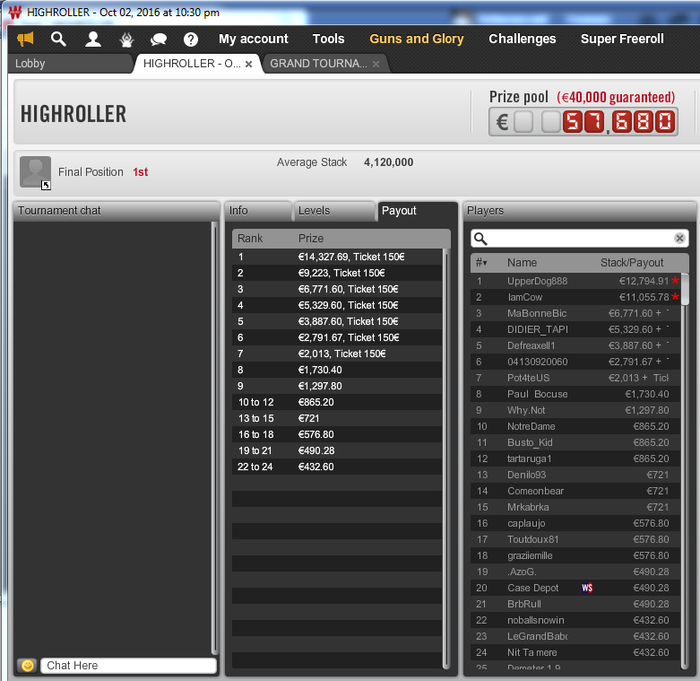Open the Tools menu
The height and width of the screenshot is (681, 700).
328,39
